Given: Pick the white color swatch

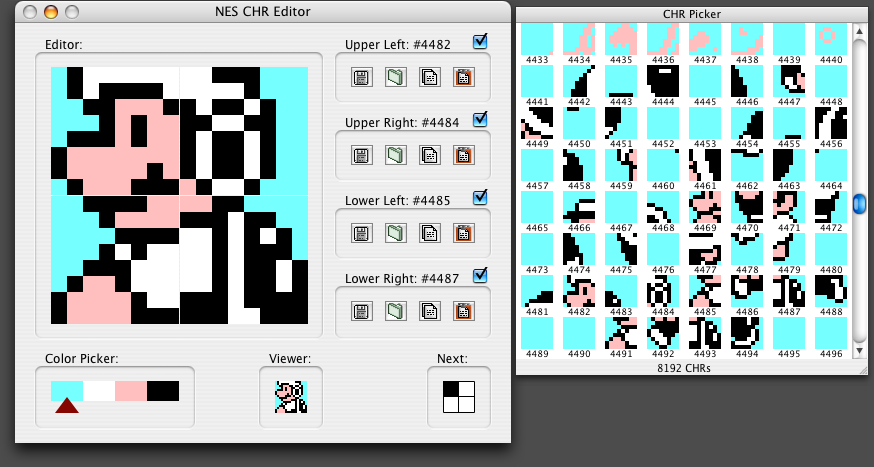Looking at the screenshot, I should coord(99,391).
